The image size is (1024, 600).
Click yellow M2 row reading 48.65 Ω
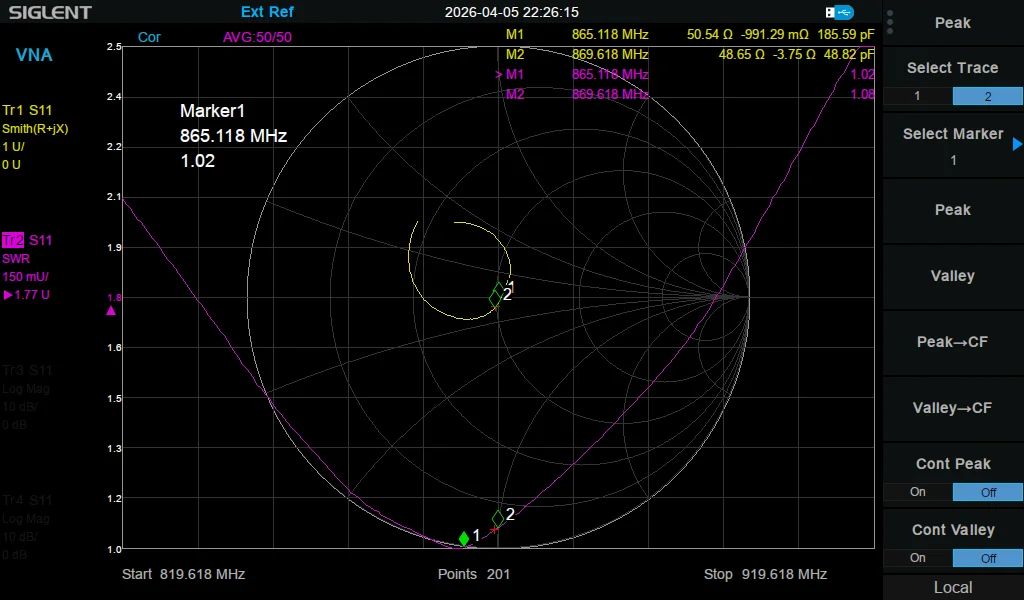[690, 54]
